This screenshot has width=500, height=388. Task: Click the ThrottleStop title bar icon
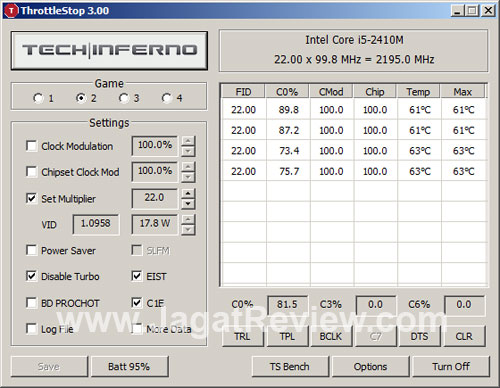pyautogui.click(x=11, y=11)
